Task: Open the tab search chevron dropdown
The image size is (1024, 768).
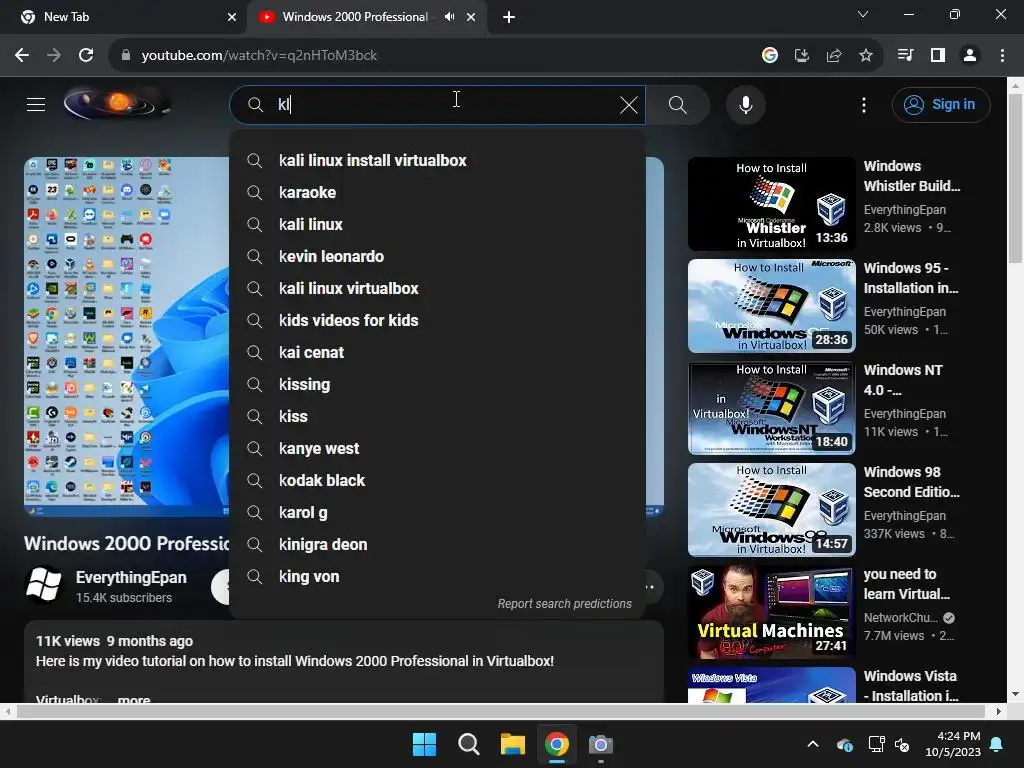Action: [x=863, y=14]
